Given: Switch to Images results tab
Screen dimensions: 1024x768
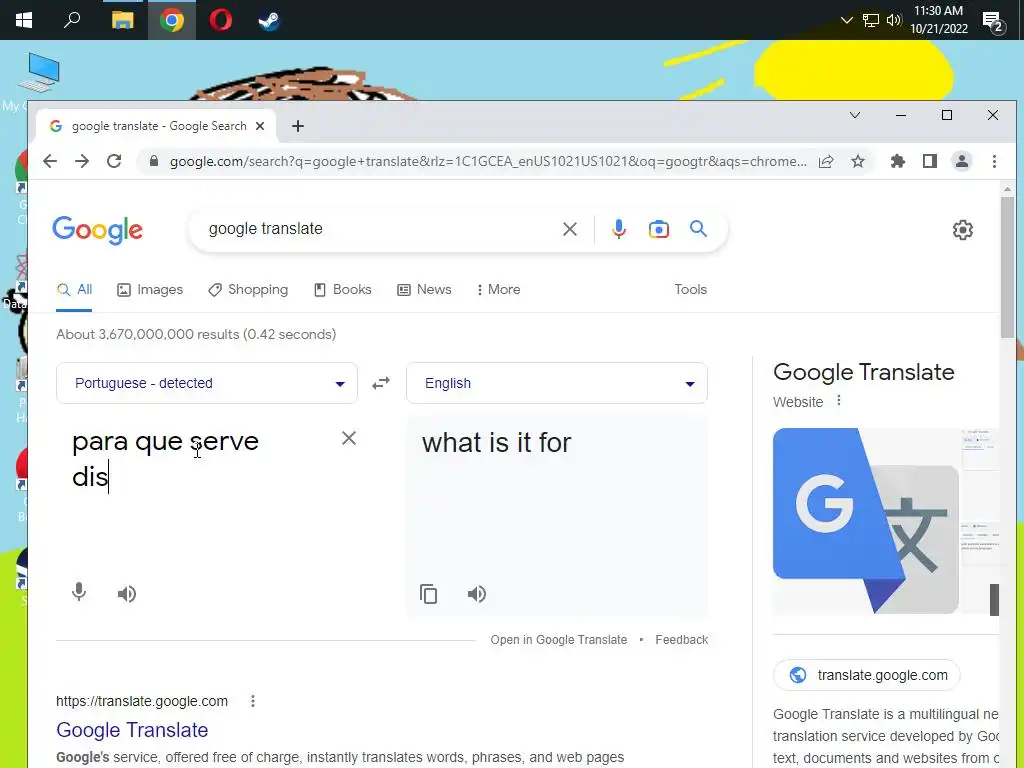Looking at the screenshot, I should 150,290.
